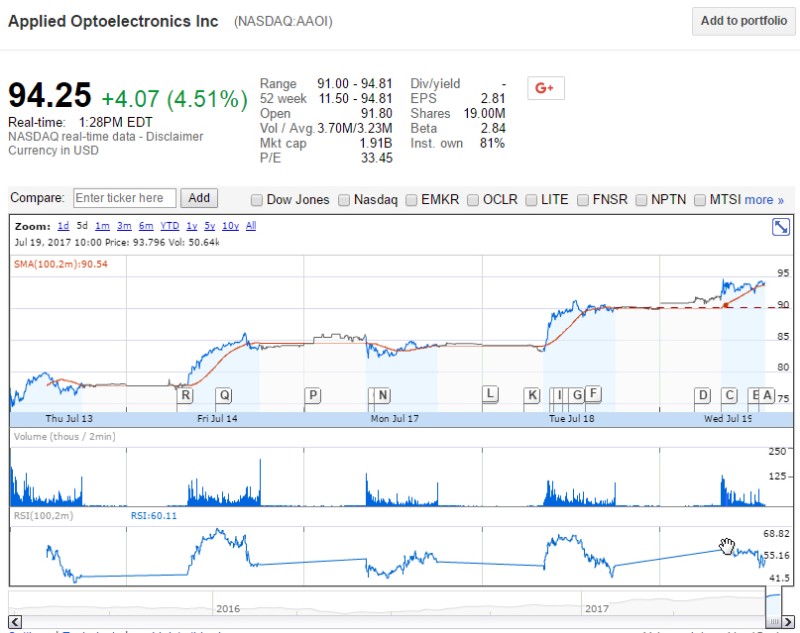Open news marker N on chart
The width and height of the screenshot is (800, 633).
click(x=383, y=395)
